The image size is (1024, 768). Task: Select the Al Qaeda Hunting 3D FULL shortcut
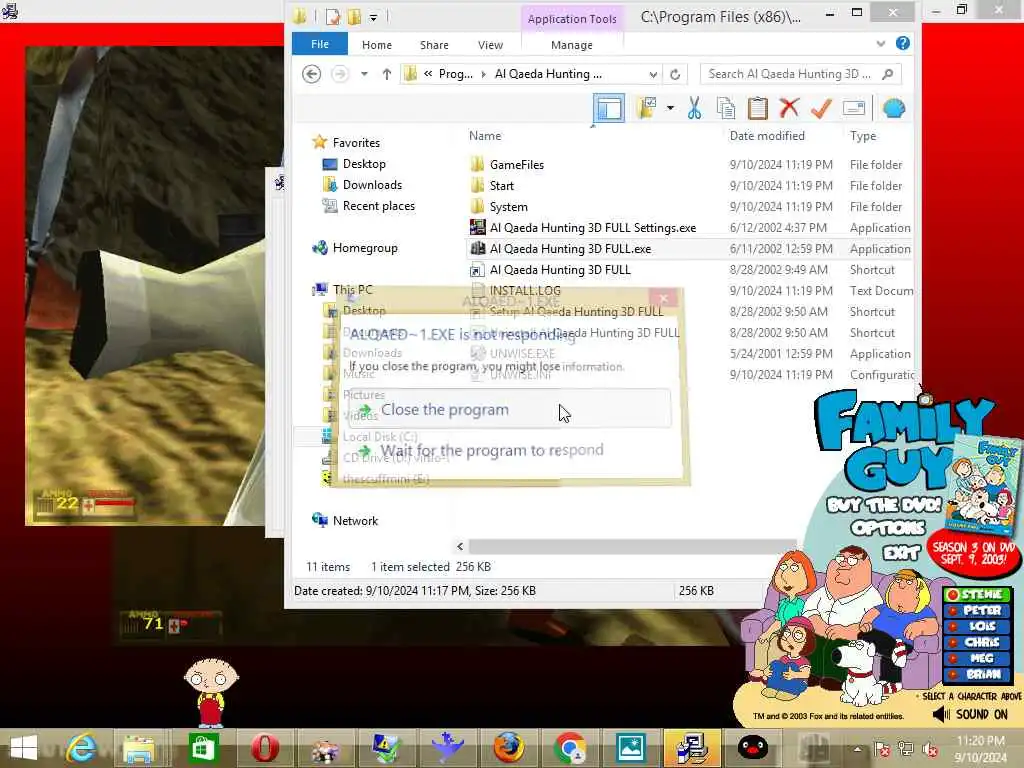click(560, 269)
